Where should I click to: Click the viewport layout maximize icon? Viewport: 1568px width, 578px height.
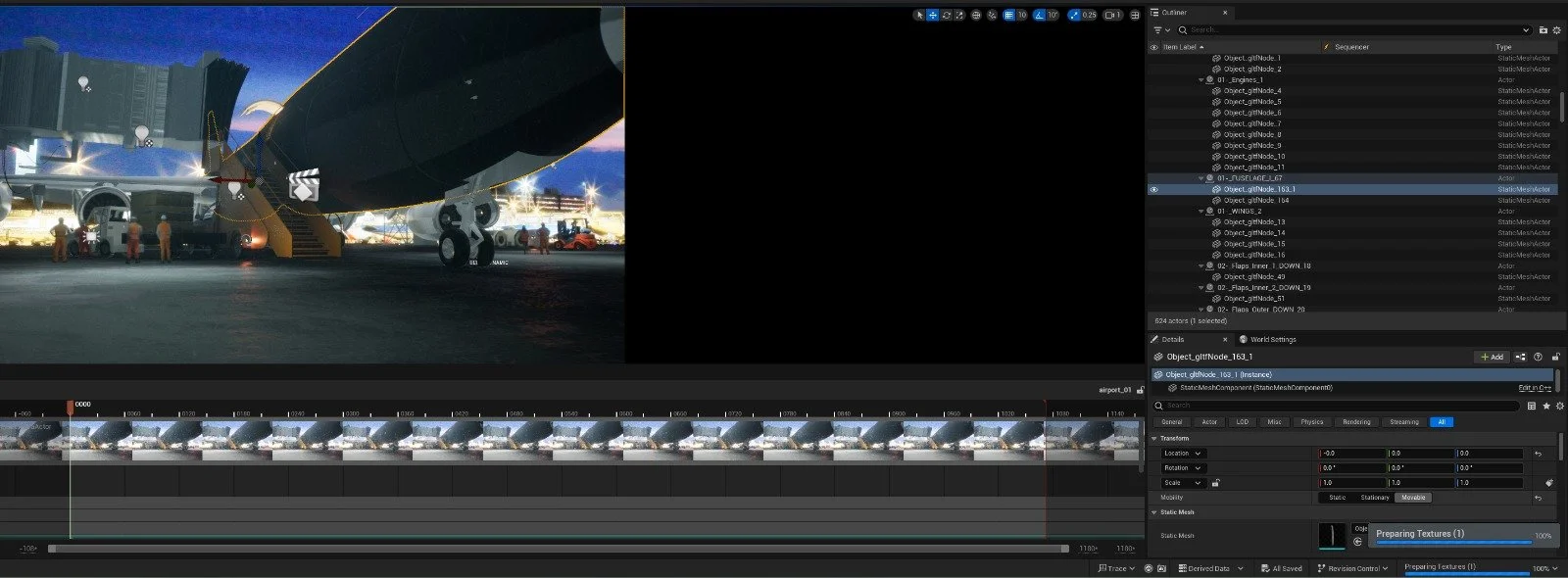[1135, 15]
